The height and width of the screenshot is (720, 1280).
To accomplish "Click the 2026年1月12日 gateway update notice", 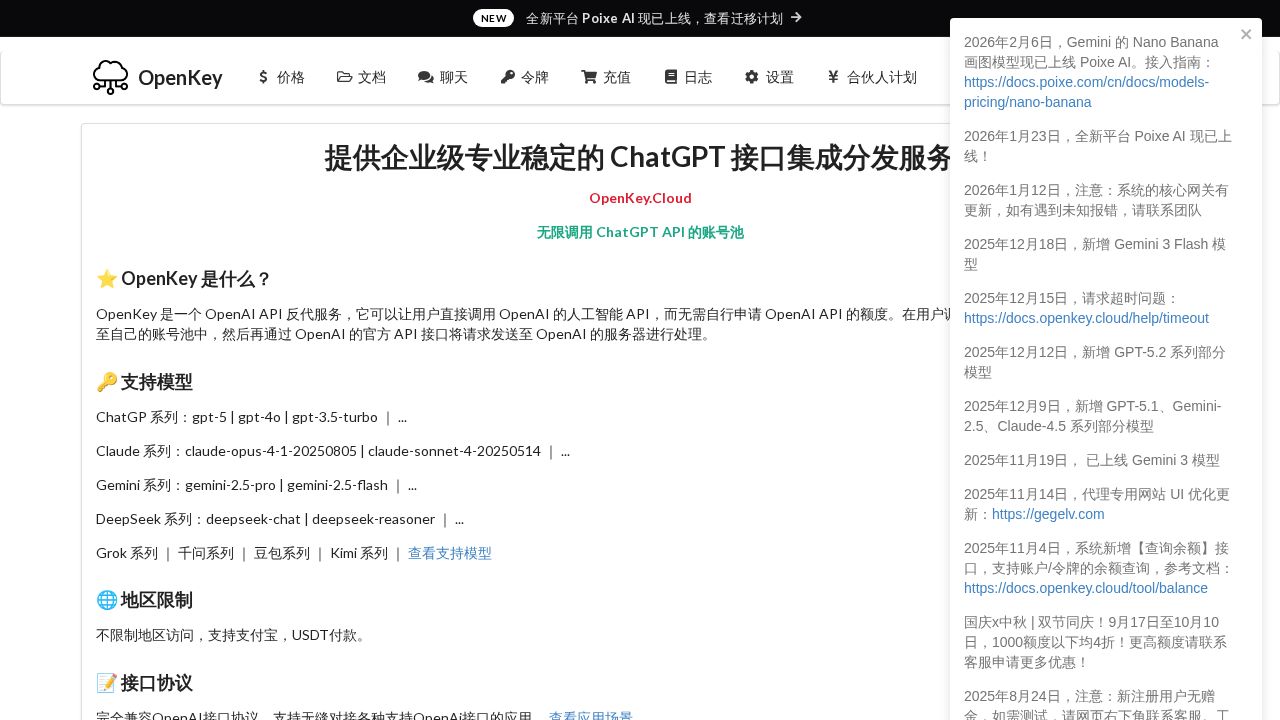I will [x=1097, y=200].
